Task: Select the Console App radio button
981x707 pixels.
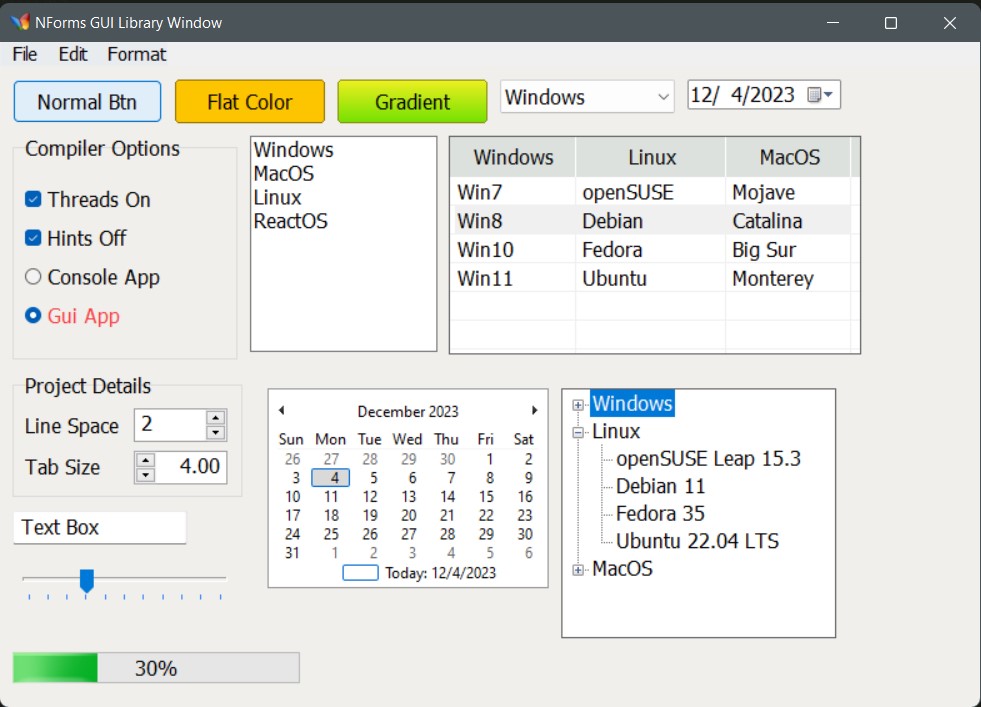Action: coord(33,277)
